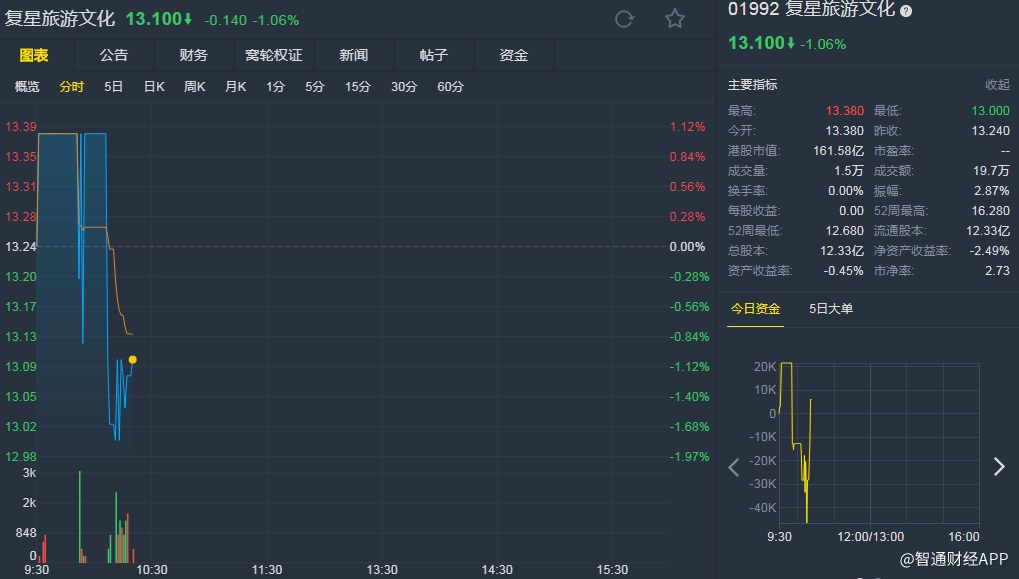Select the 今日资金 tab

point(754,309)
